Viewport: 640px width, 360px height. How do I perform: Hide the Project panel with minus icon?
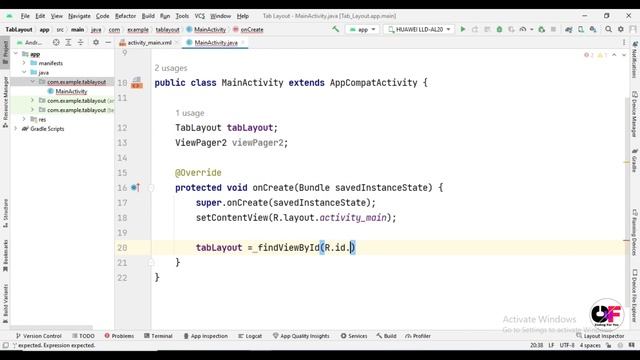(108, 42)
